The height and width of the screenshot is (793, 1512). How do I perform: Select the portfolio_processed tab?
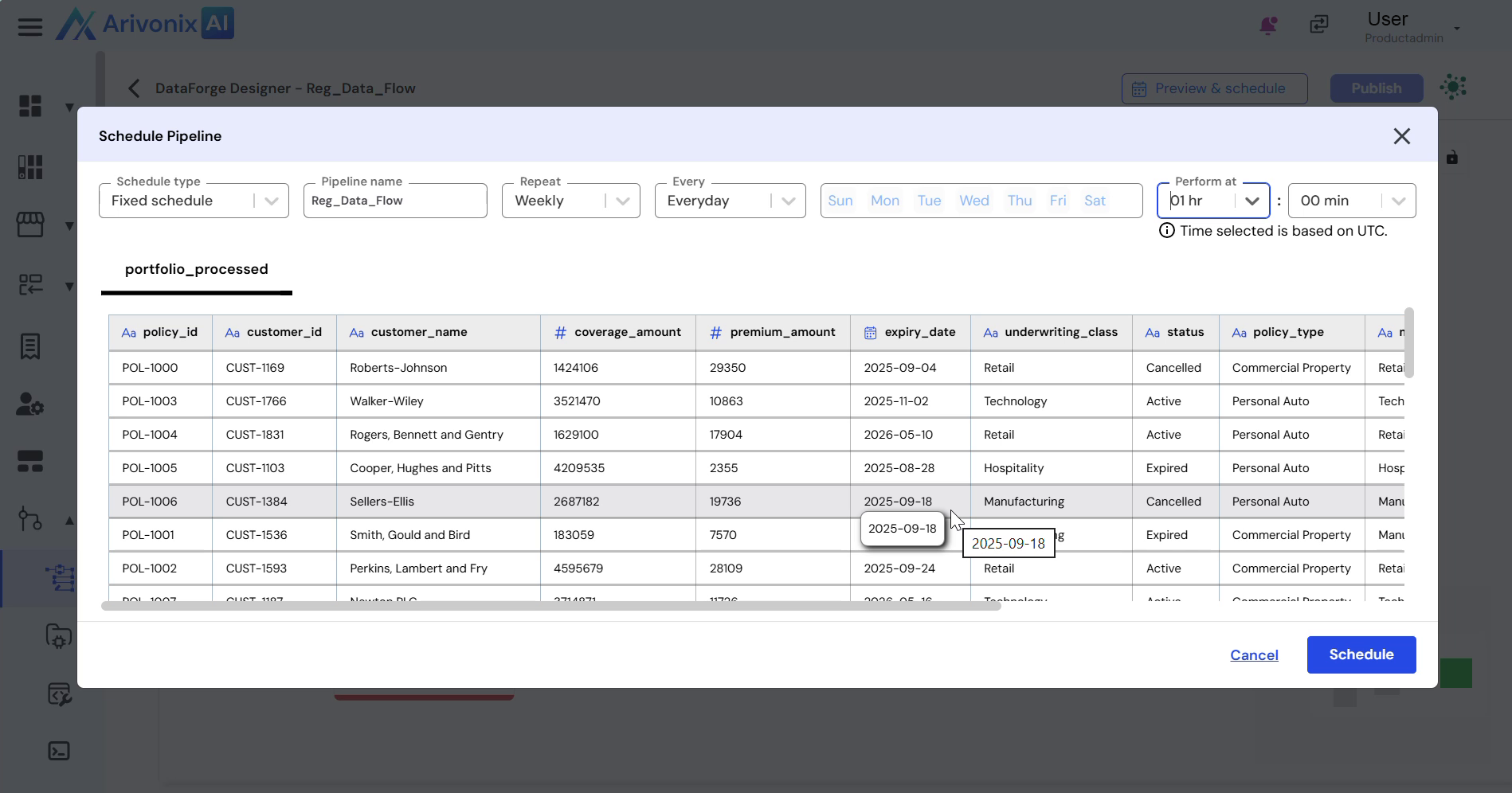coord(196,269)
